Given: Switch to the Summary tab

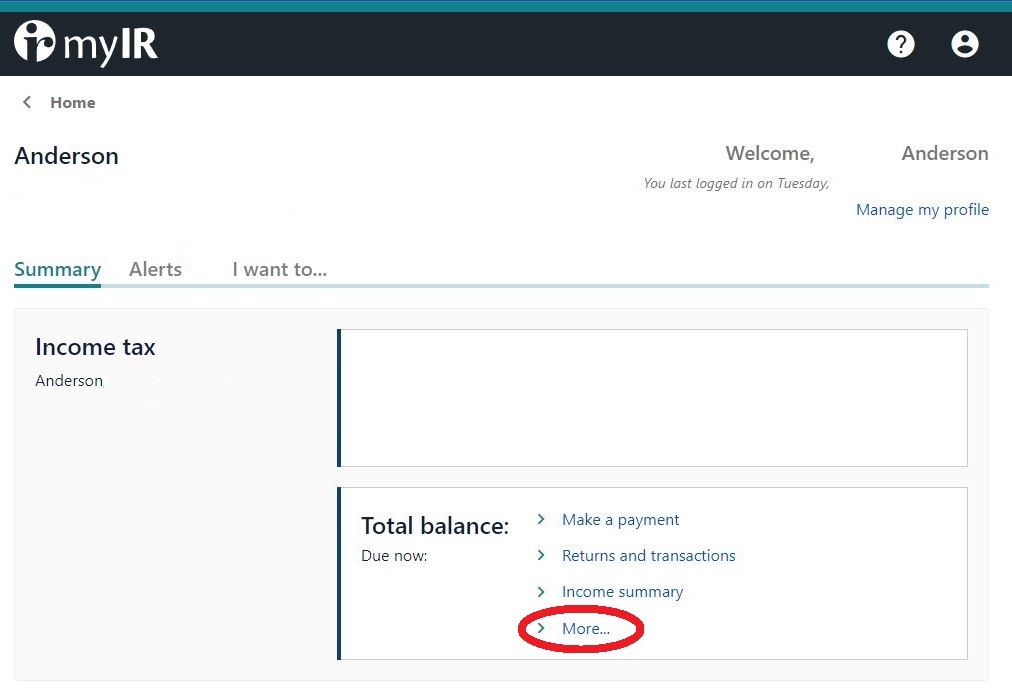Looking at the screenshot, I should 57,269.
